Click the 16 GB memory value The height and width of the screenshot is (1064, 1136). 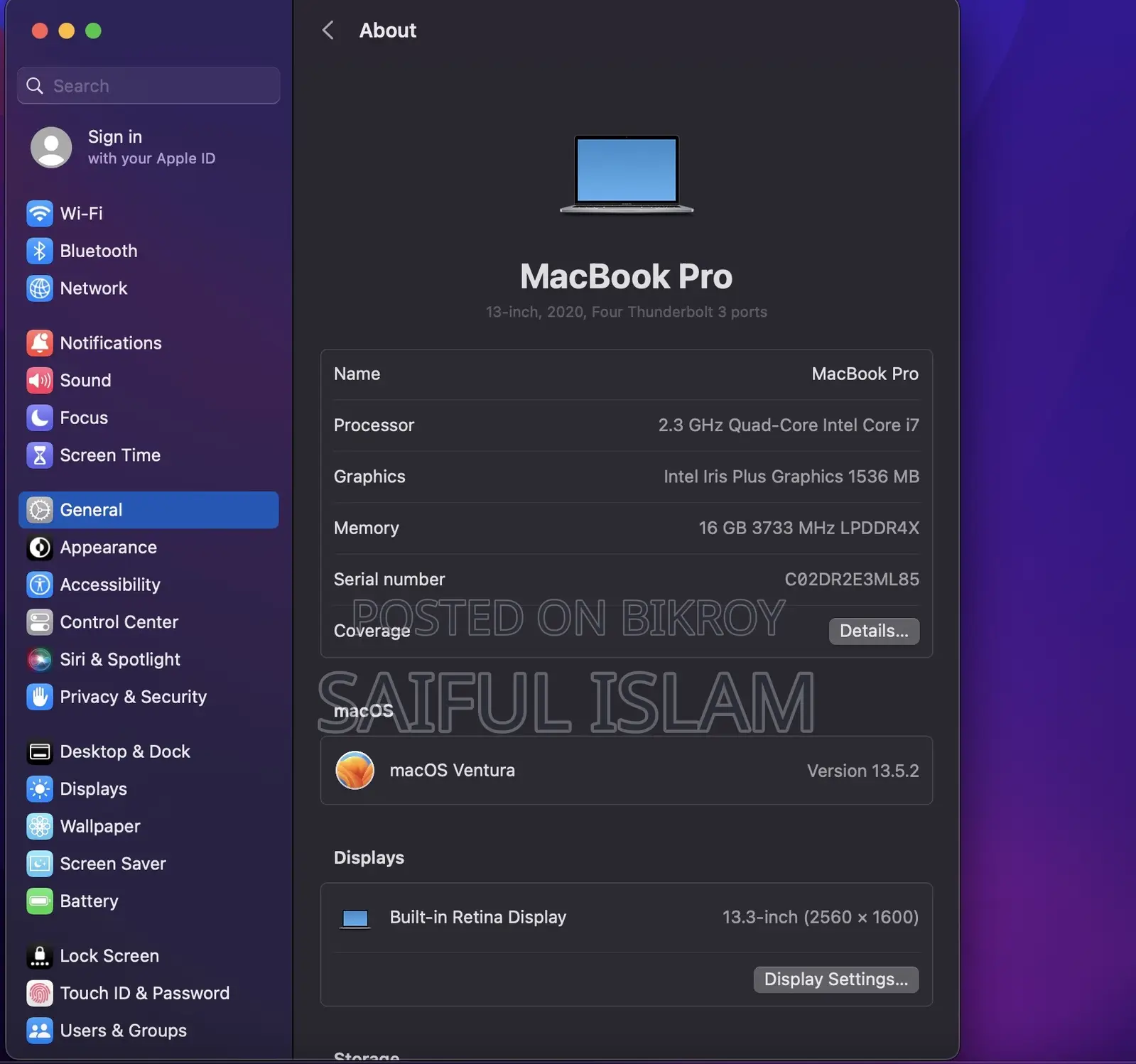[808, 528]
